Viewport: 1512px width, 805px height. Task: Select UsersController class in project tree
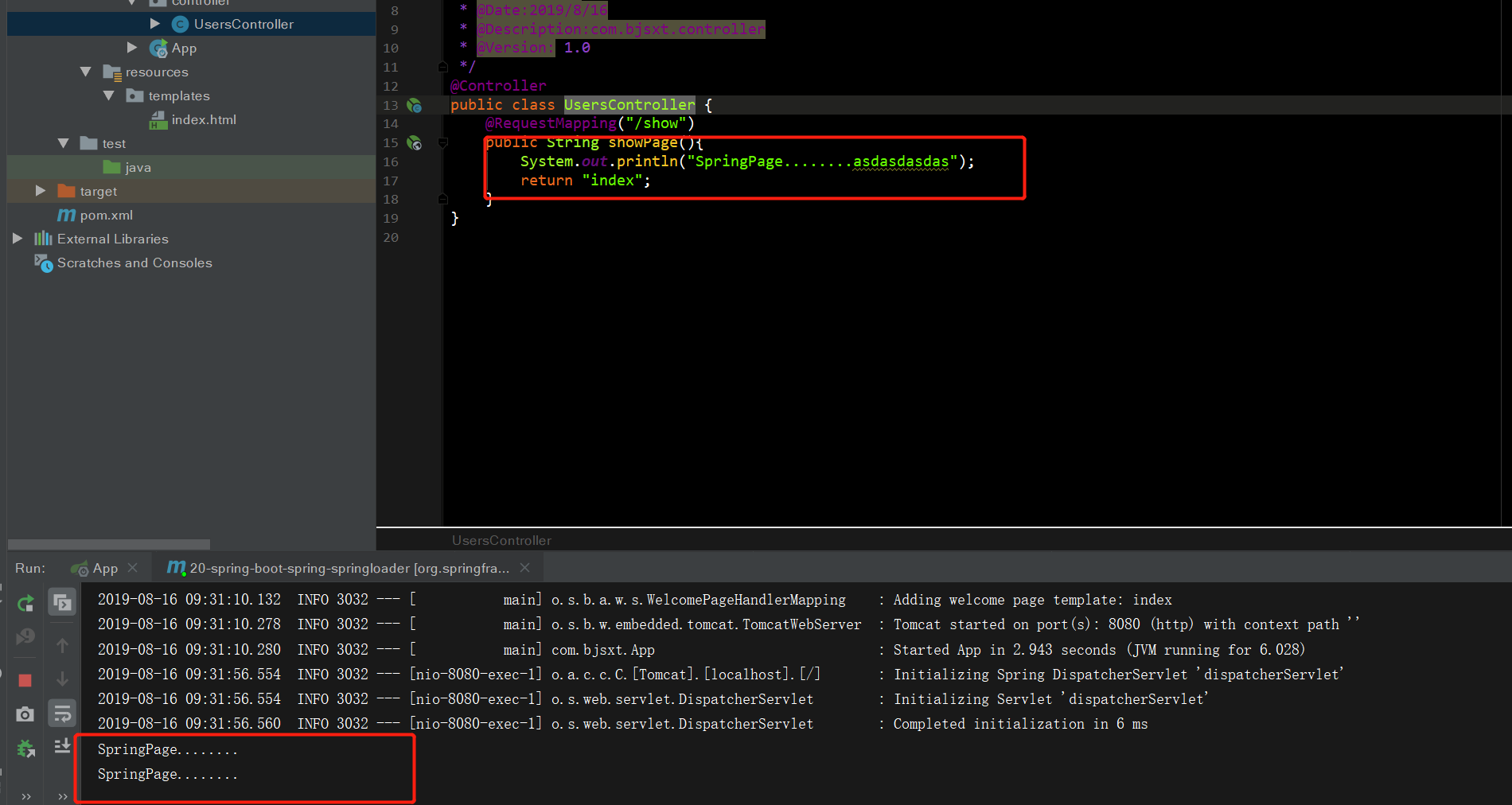tap(244, 24)
